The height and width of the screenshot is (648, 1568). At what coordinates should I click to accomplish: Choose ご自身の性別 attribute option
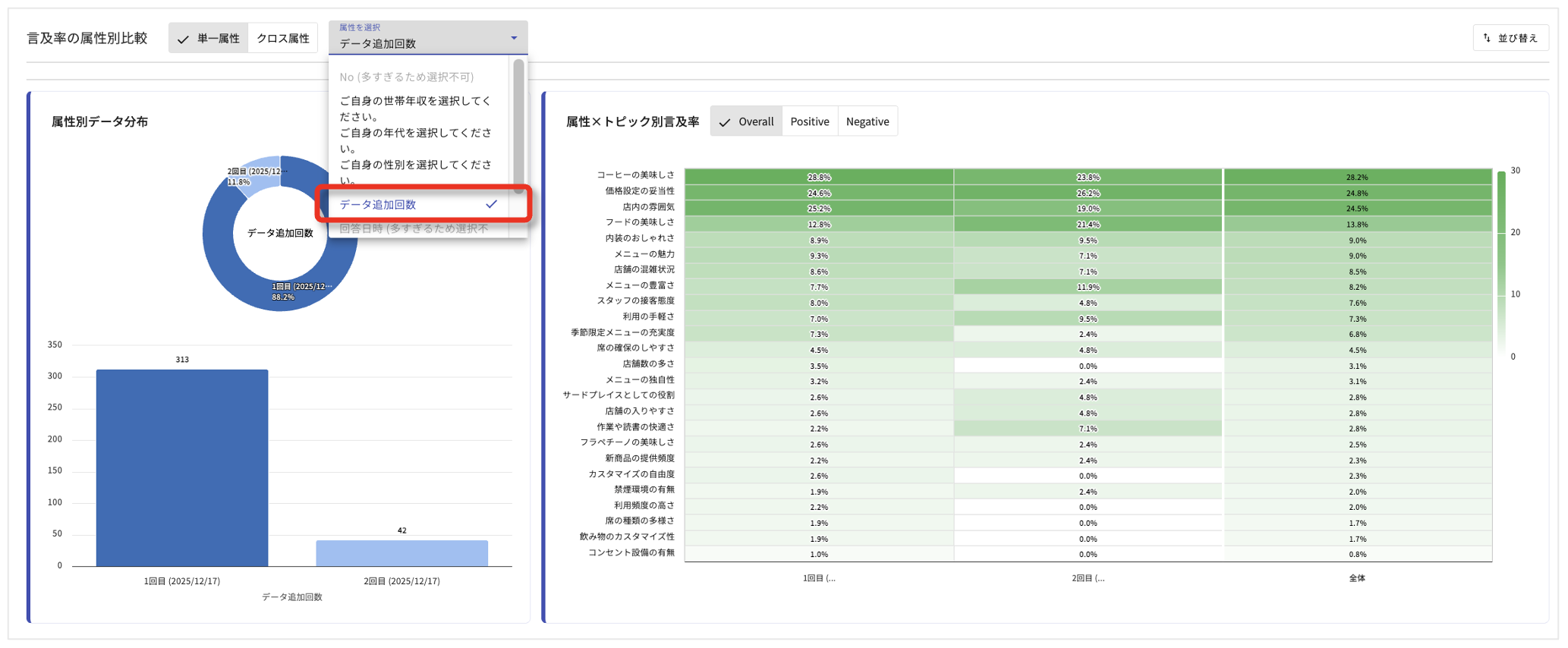click(x=415, y=172)
